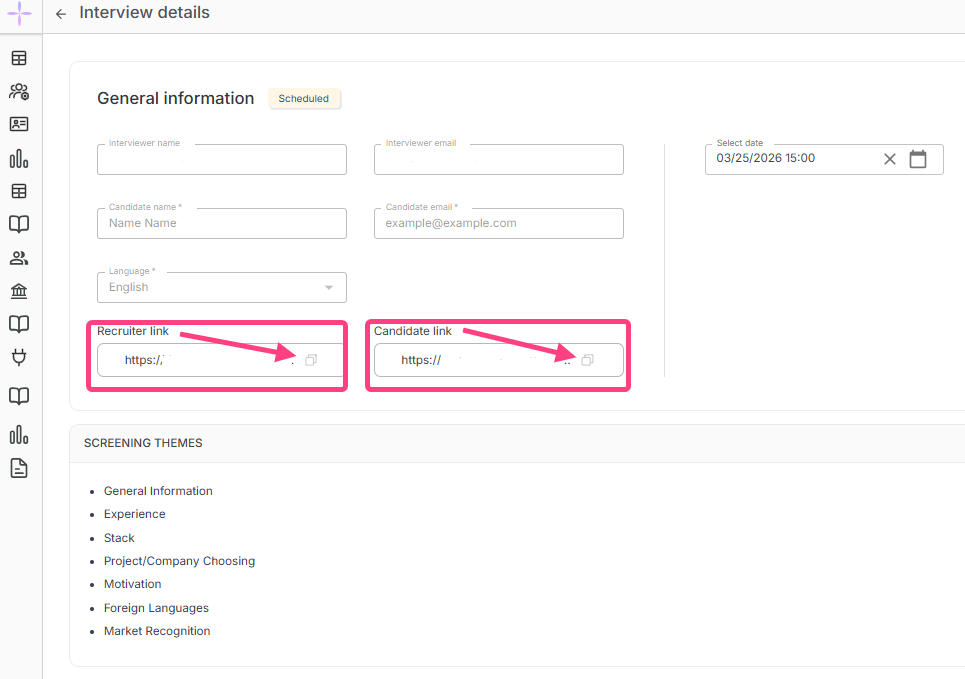Image resolution: width=965 pixels, height=679 pixels.
Task: Click the Language dropdown arrow
Action: pyautogui.click(x=329, y=288)
